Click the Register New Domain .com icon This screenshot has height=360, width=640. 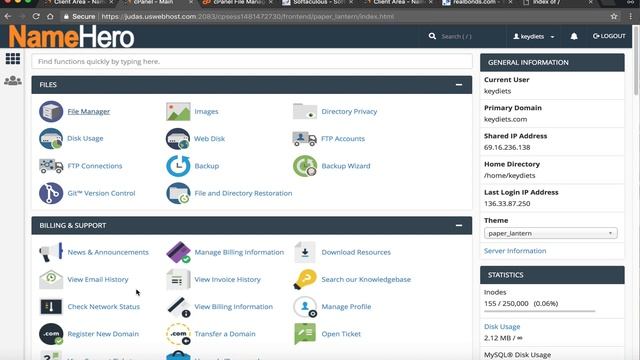51,334
